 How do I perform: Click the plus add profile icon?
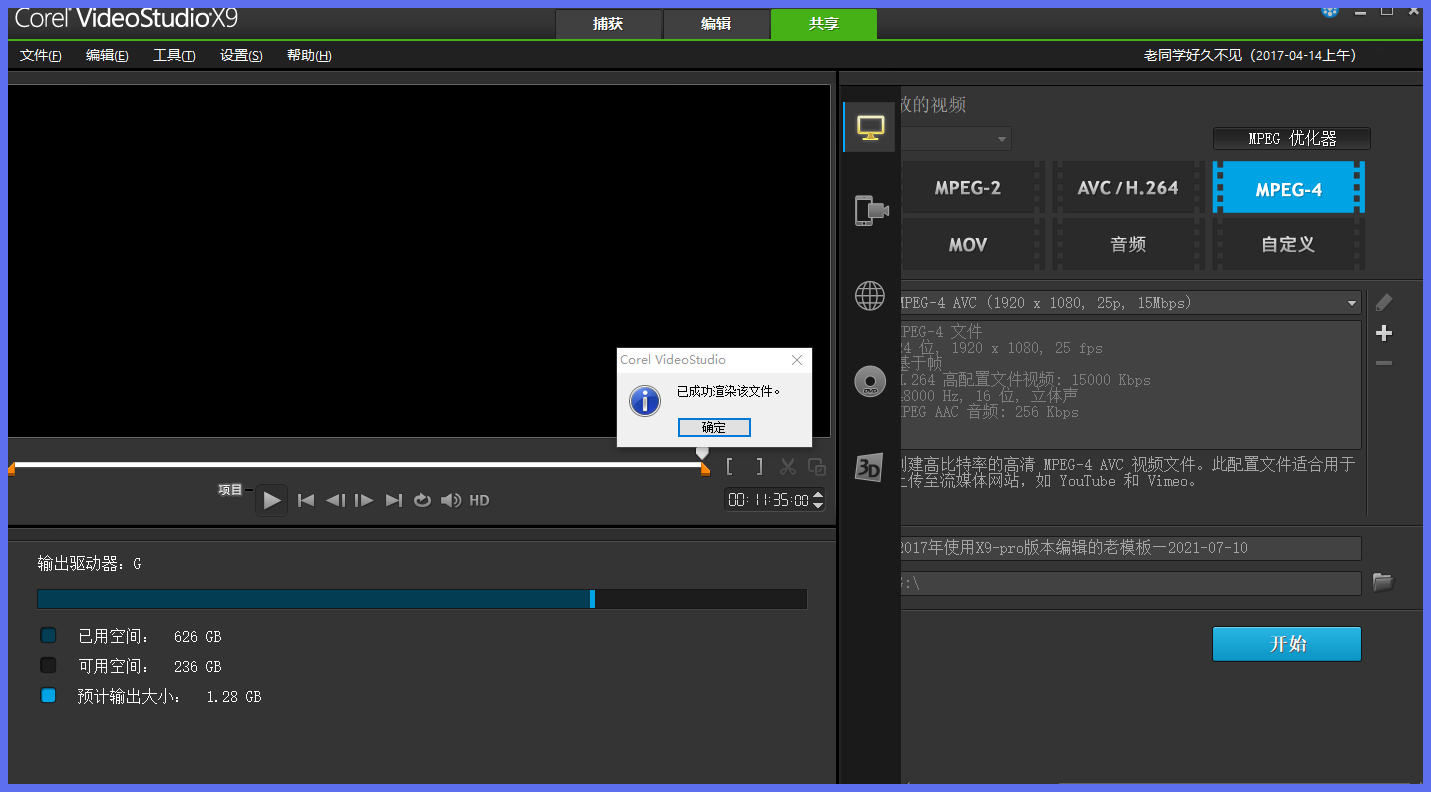(x=1384, y=333)
